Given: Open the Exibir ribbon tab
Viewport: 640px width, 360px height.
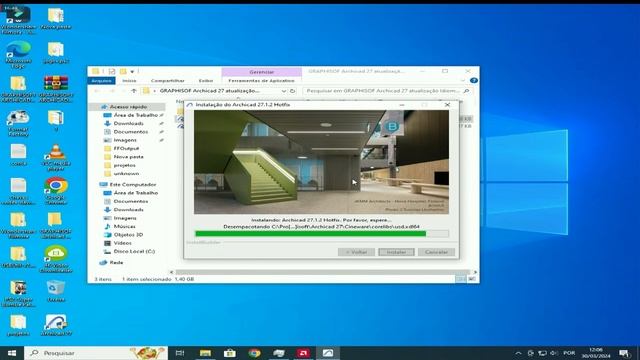Looking at the screenshot, I should click(x=206, y=81).
